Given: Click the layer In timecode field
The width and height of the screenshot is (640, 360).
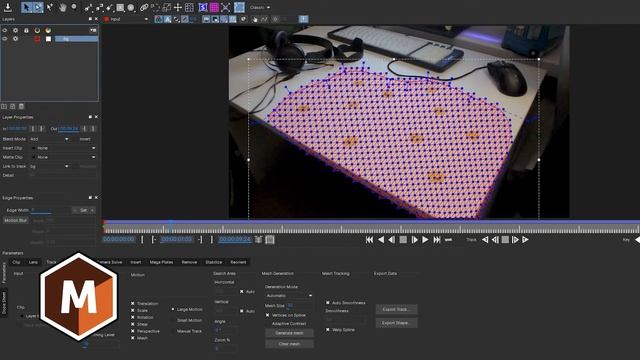Looking at the screenshot, I should point(17,129).
